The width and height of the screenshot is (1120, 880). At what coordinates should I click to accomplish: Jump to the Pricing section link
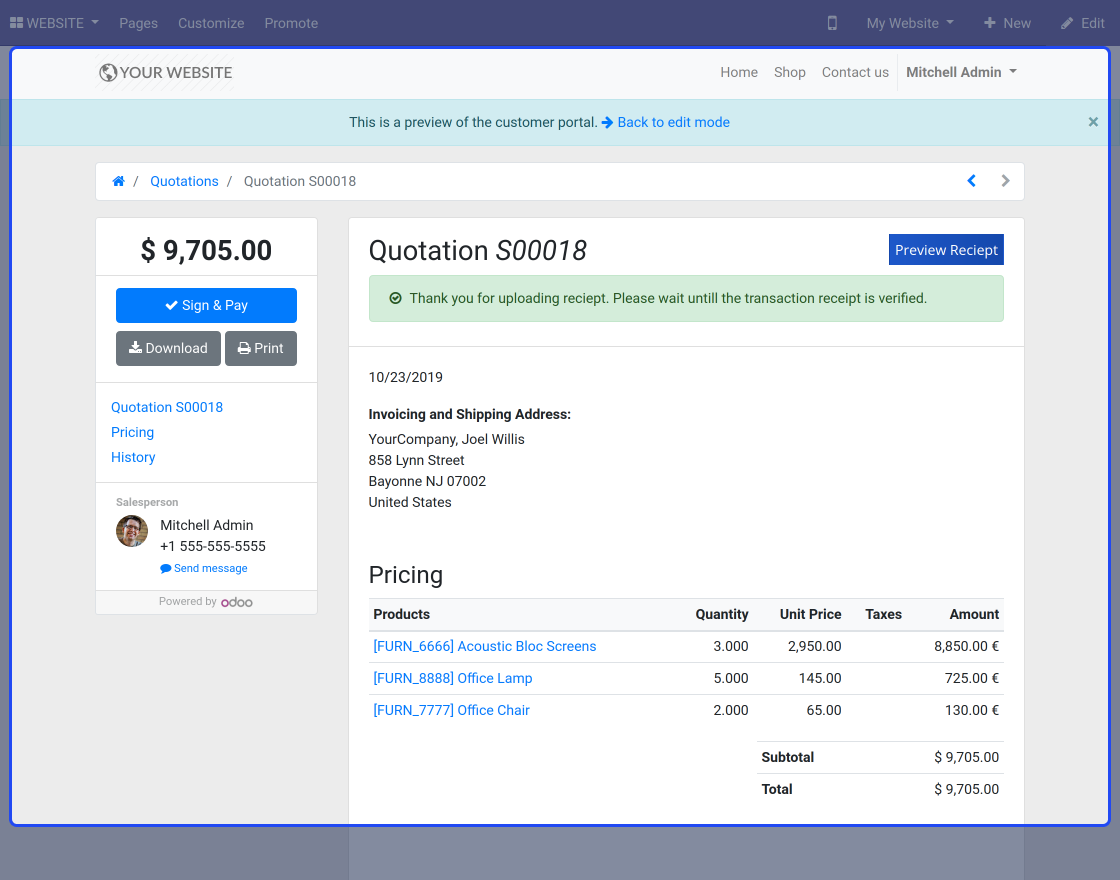click(x=132, y=432)
